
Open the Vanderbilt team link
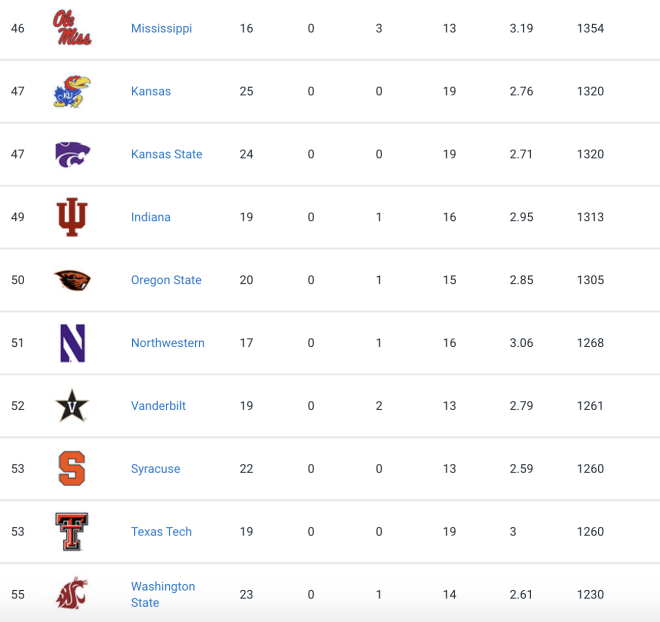158,406
